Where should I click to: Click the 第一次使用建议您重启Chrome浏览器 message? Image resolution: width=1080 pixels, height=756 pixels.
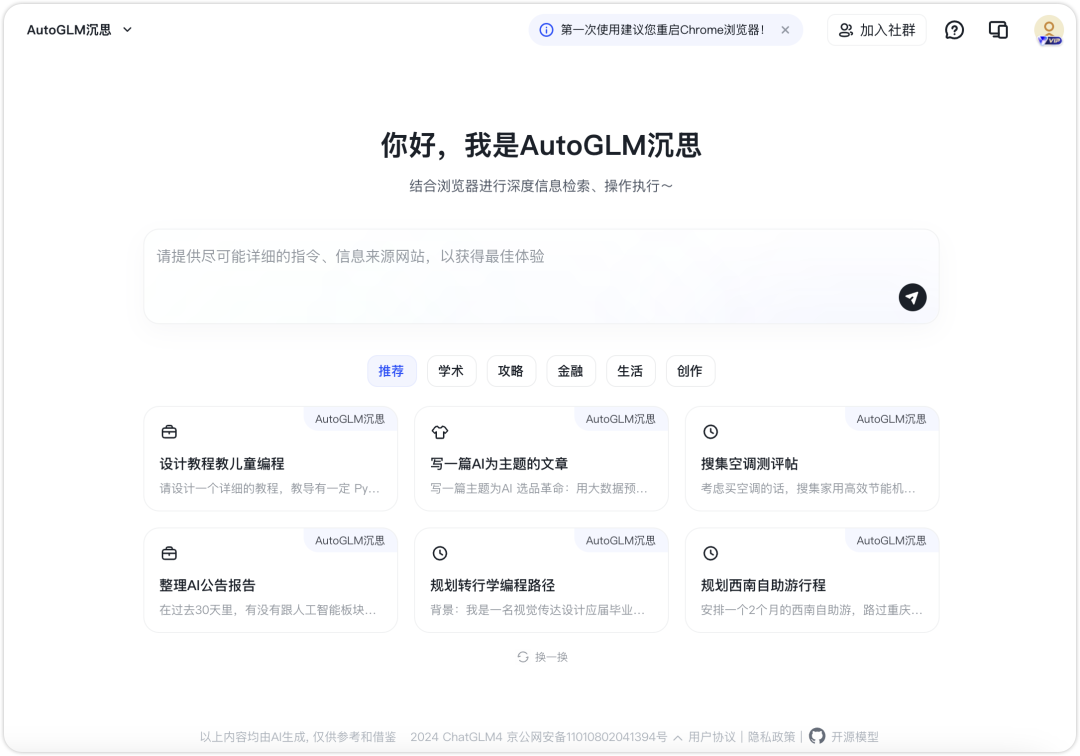(663, 30)
